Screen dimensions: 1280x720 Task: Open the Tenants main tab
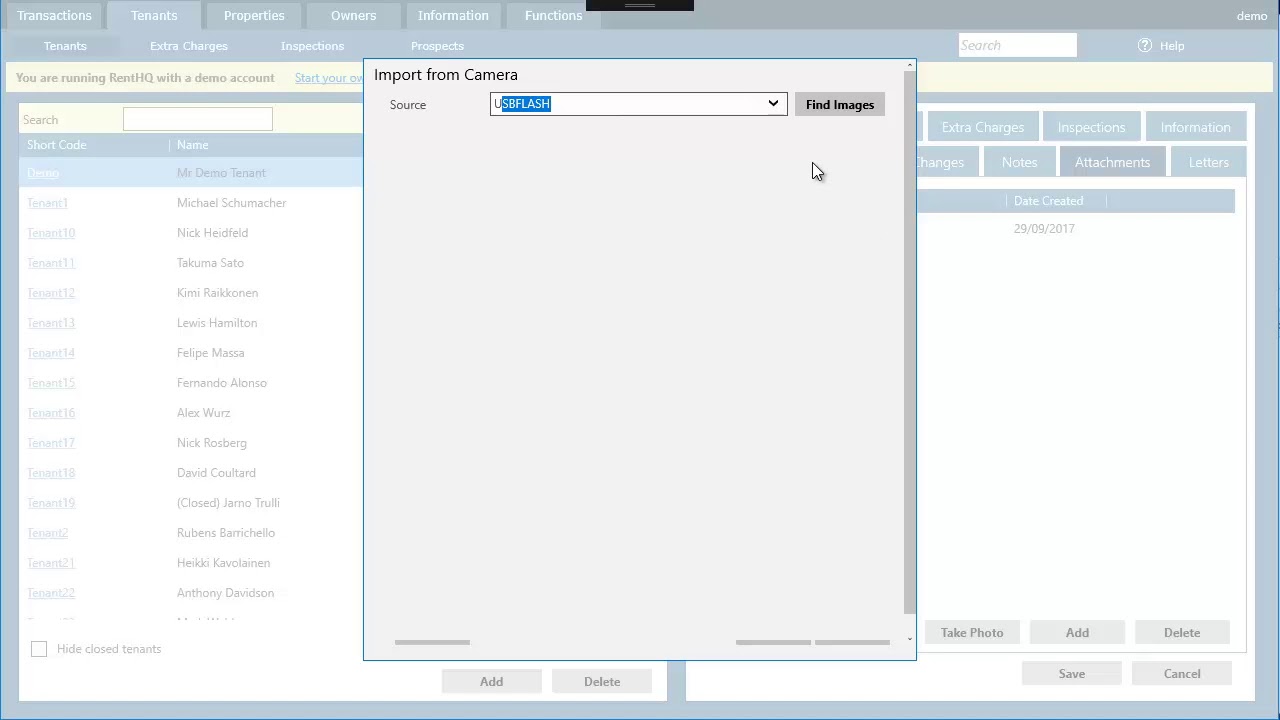pyautogui.click(x=154, y=16)
